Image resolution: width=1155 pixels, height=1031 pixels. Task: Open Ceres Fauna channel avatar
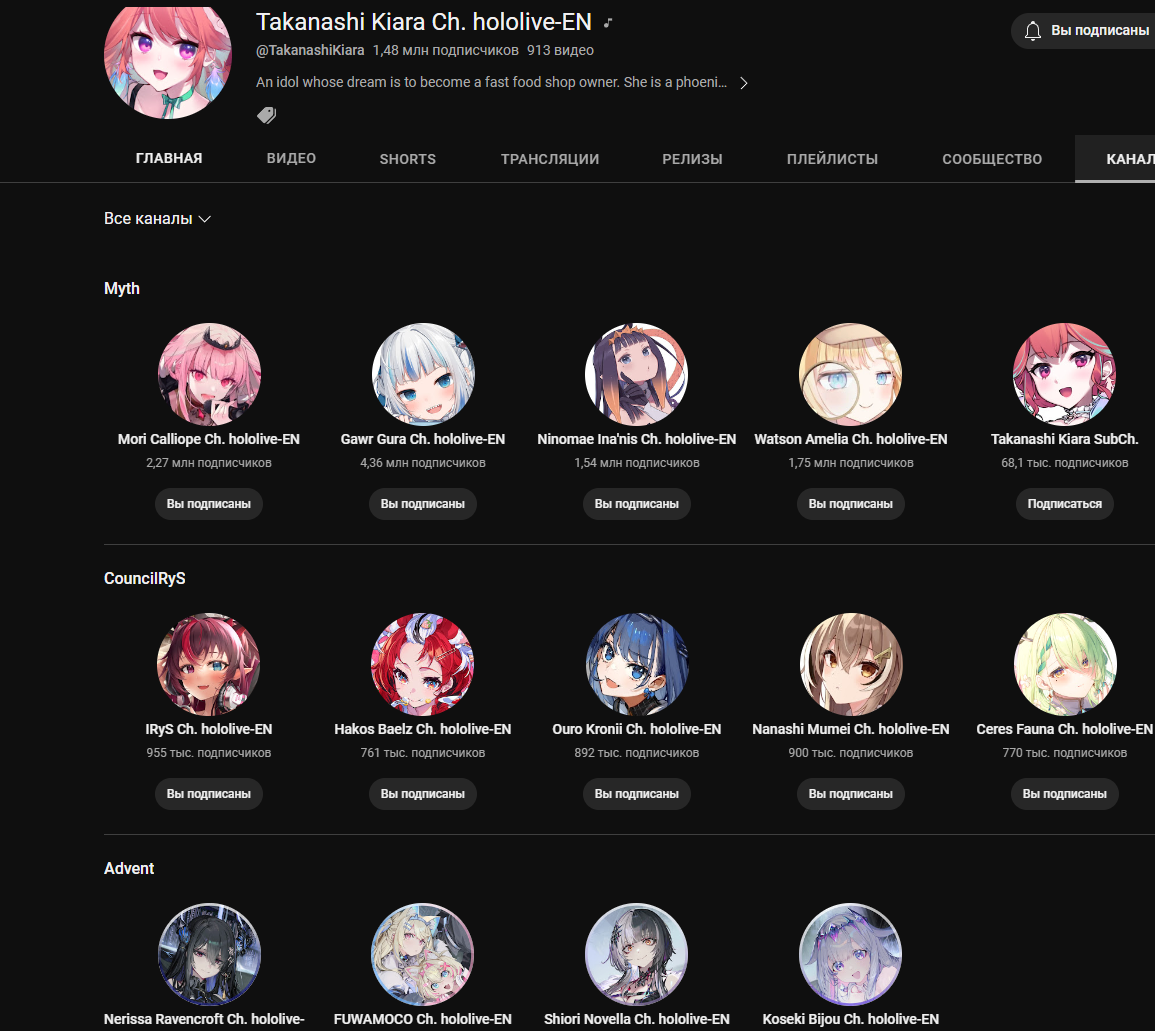point(1064,664)
